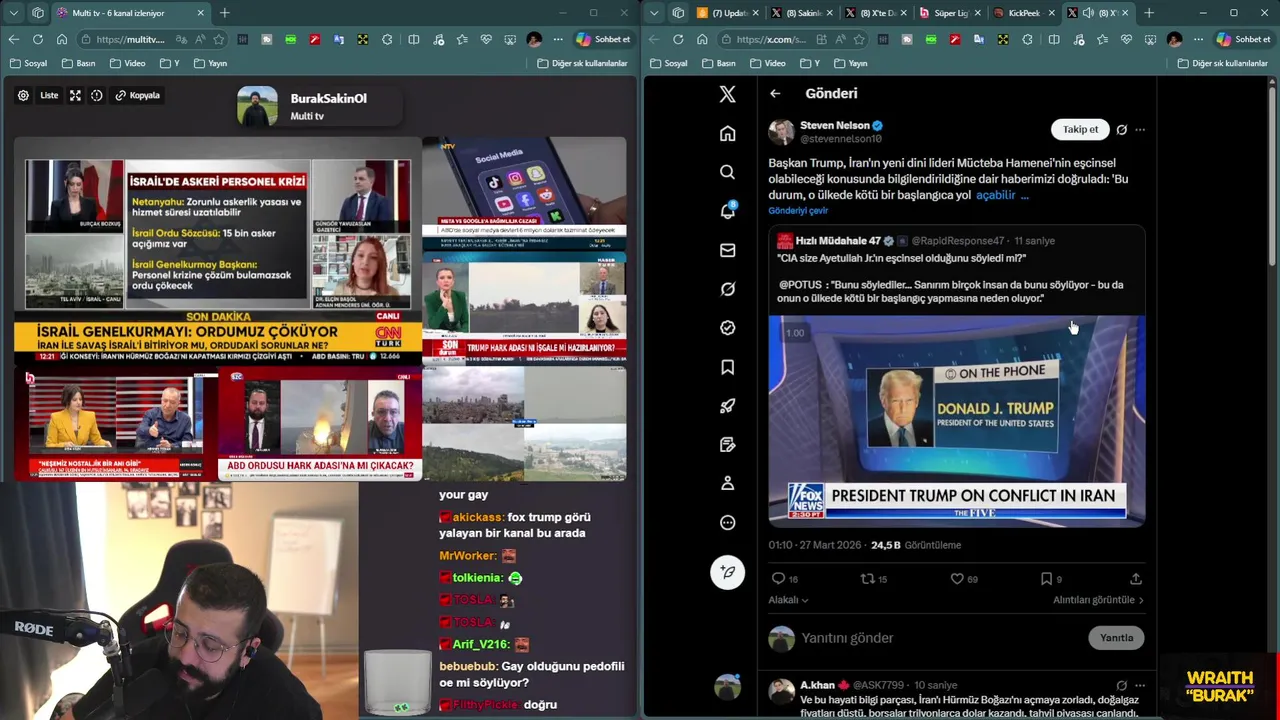
Task: Expand the Alakalı replies sort dropdown
Action: tap(788, 600)
